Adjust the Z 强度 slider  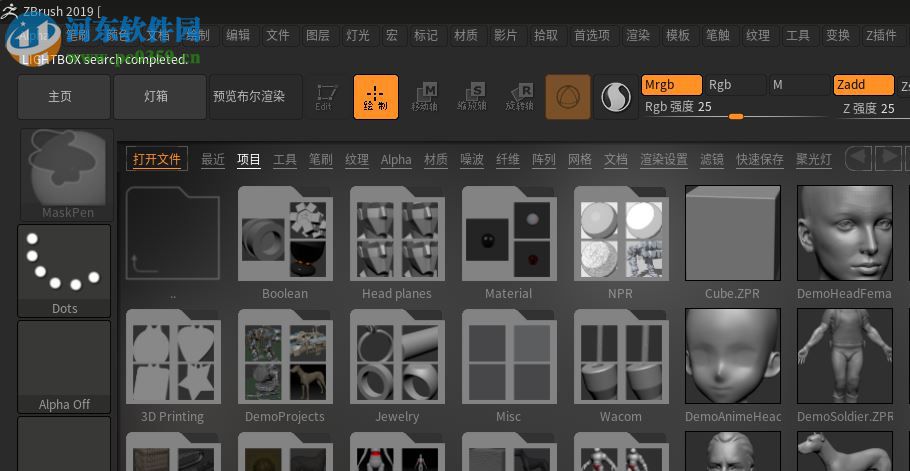pyautogui.click(x=871, y=108)
